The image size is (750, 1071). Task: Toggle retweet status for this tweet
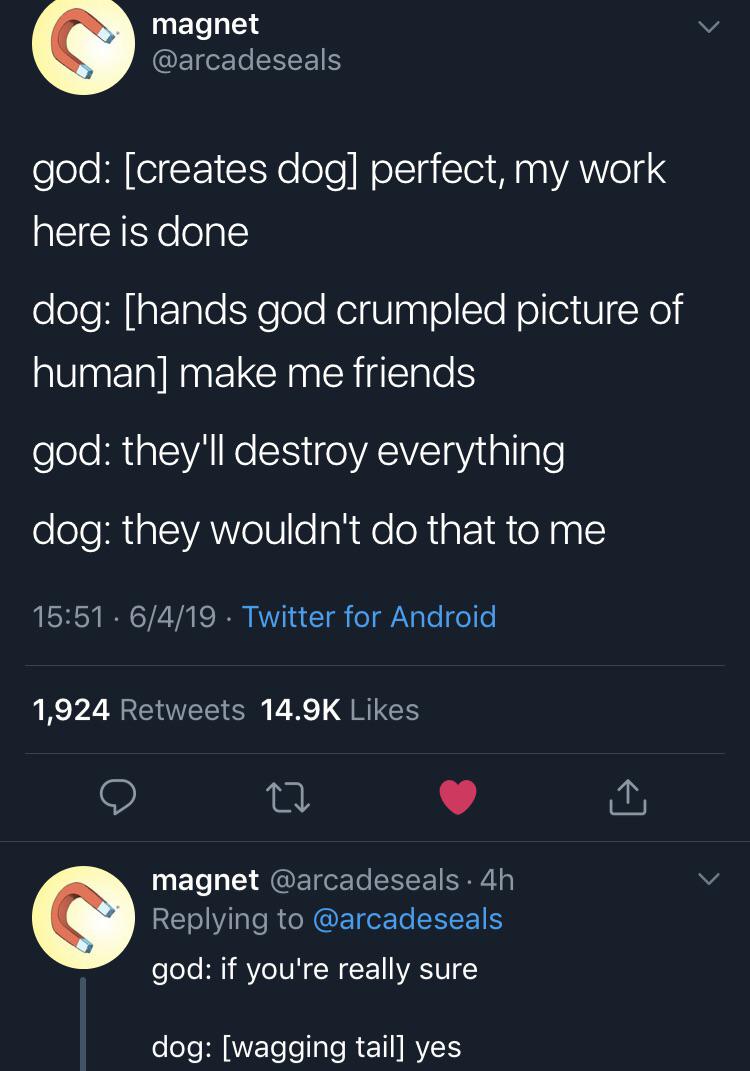click(287, 797)
